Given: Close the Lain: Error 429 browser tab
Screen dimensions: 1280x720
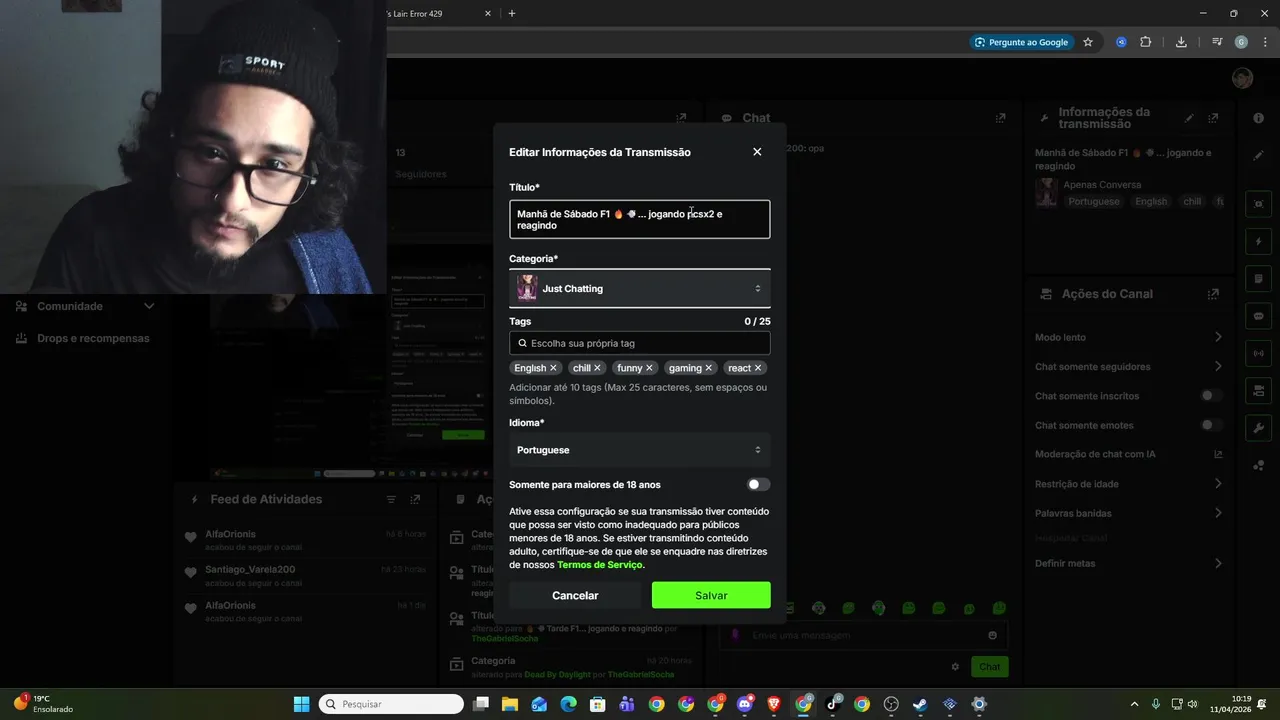Looking at the screenshot, I should 488,14.
